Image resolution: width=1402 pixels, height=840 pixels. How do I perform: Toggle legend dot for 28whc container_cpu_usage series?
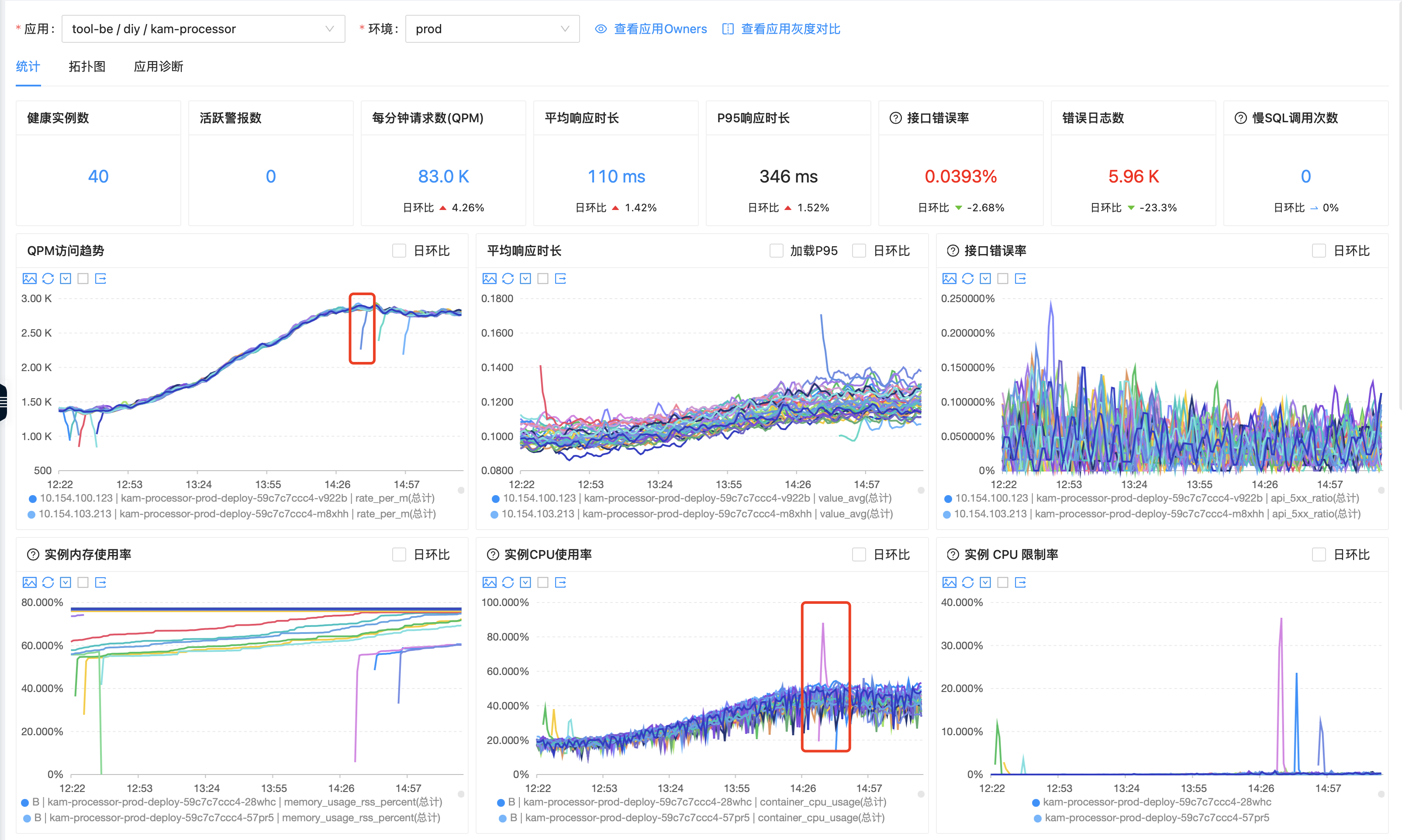(x=501, y=802)
